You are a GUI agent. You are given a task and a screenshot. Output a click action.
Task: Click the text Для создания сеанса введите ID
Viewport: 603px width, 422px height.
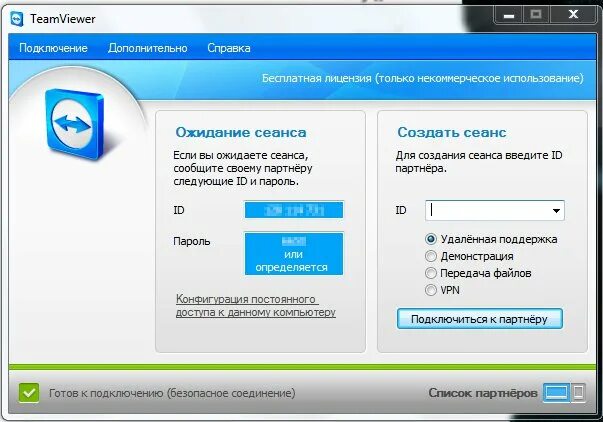479,155
